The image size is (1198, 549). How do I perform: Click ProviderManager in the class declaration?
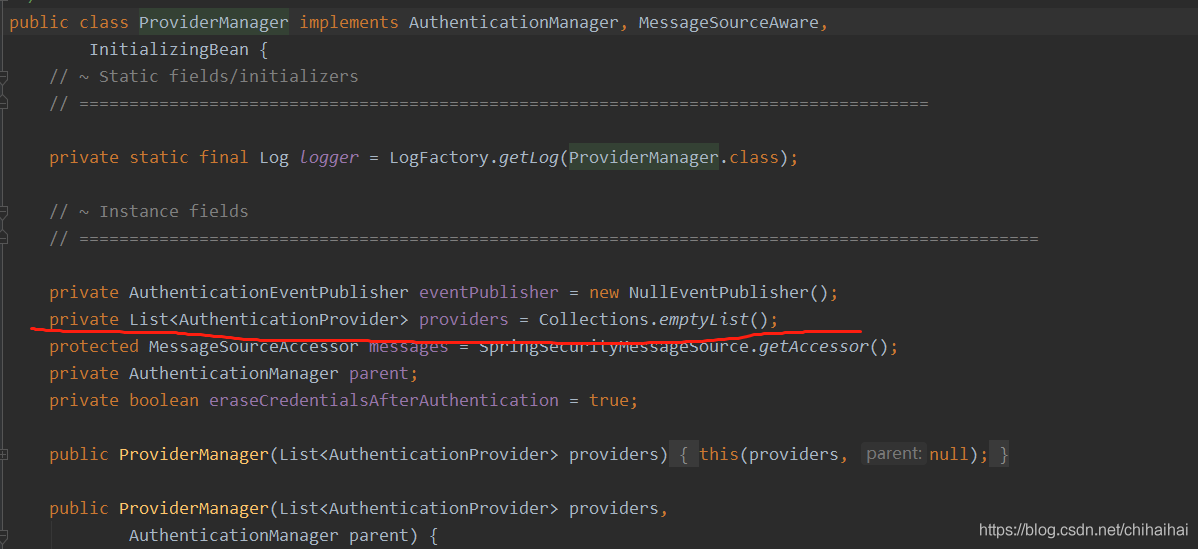tap(213, 22)
